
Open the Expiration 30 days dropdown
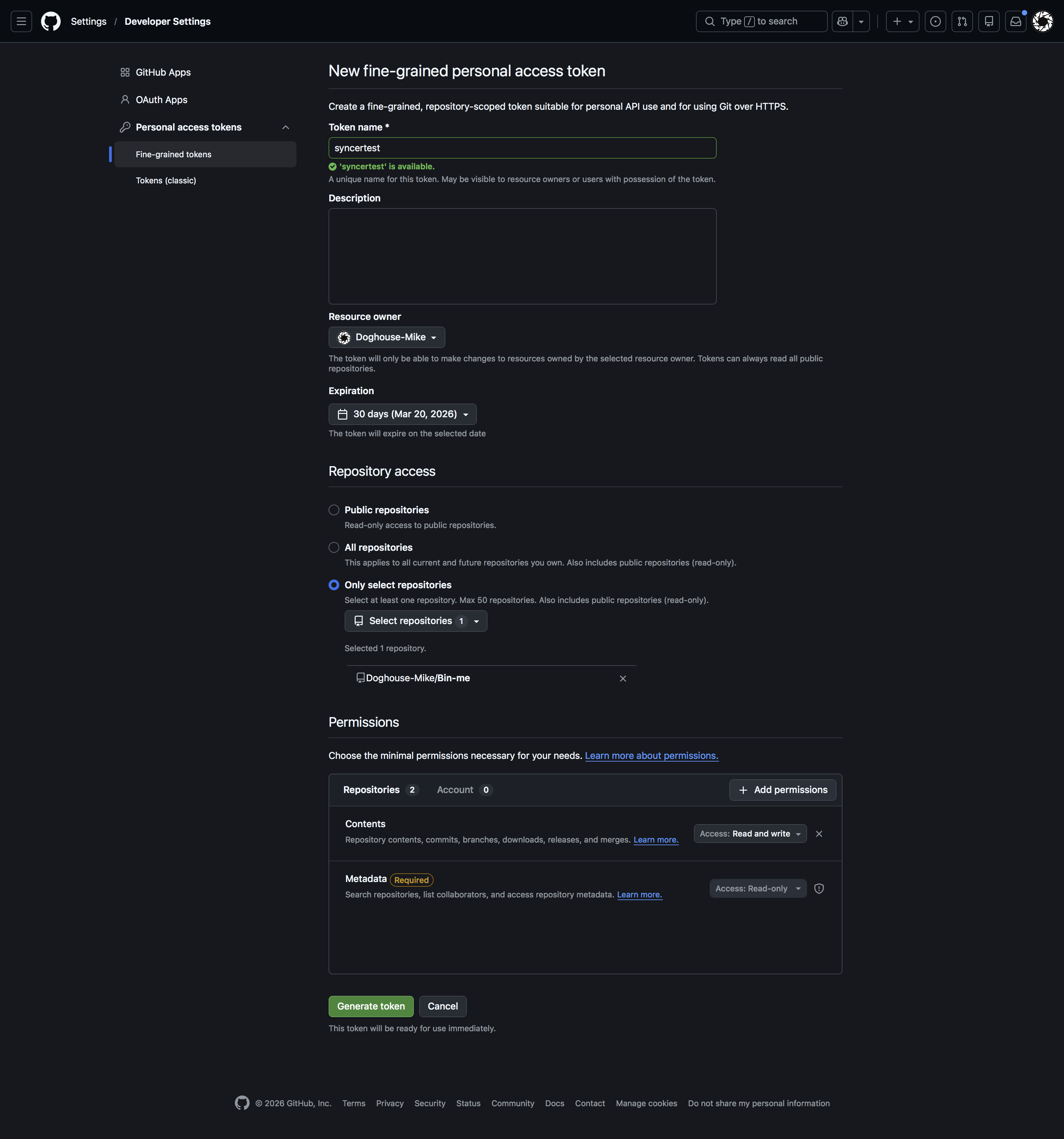coord(402,414)
